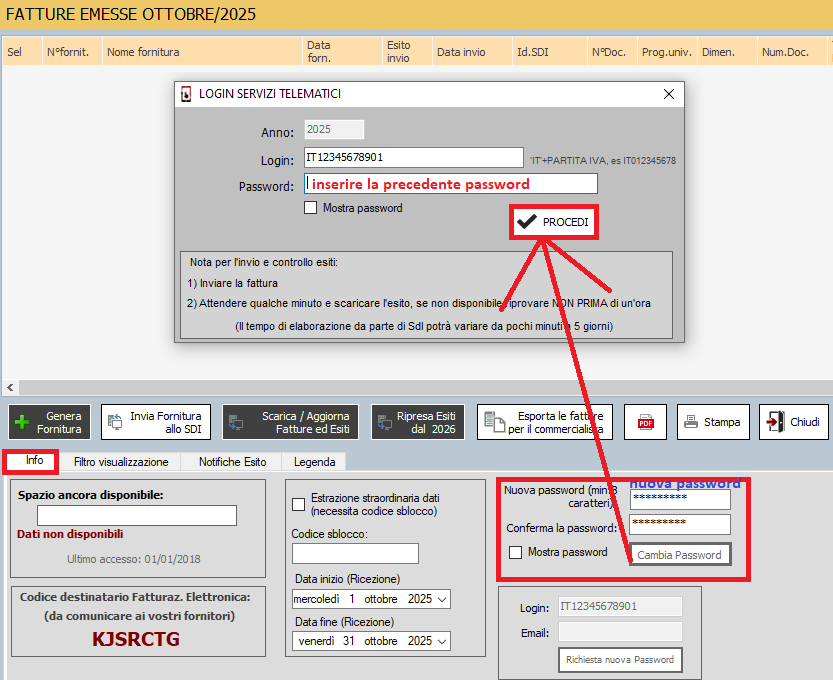Click Ripresa Esiti dal 2026 button
Viewport: 833px width, 680px height.
(417, 422)
